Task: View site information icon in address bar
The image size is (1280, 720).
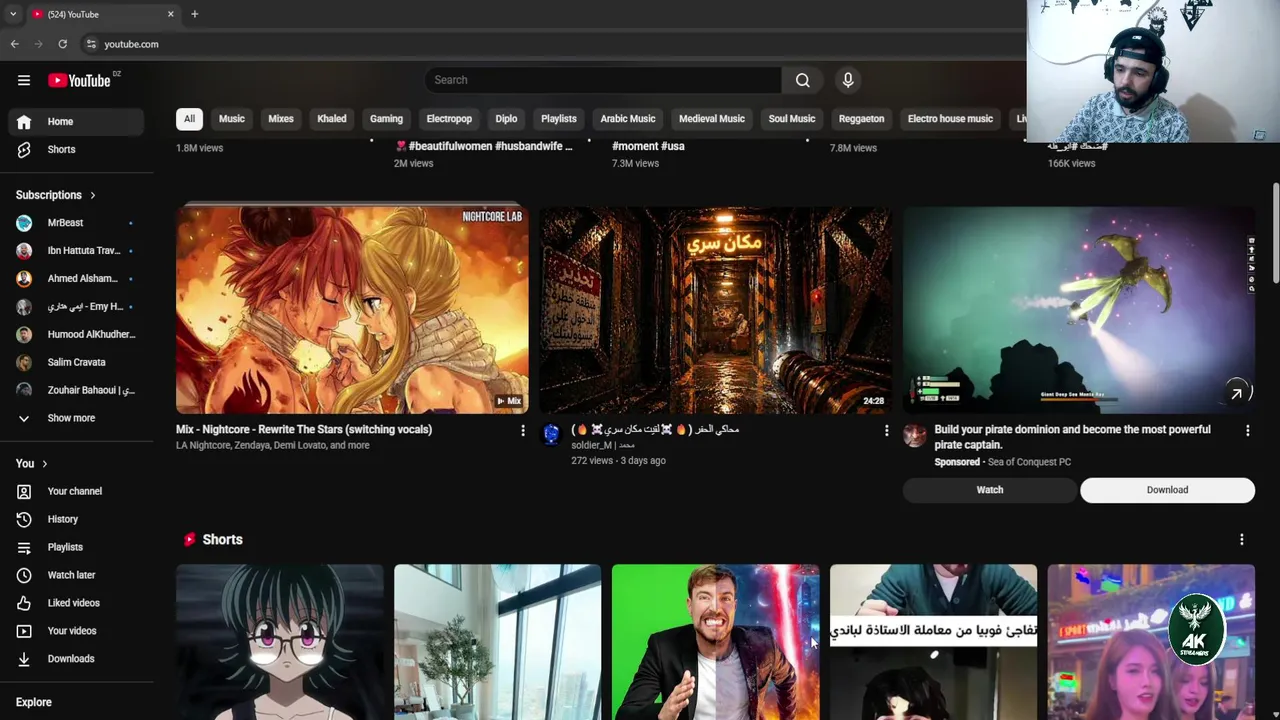Action: coord(91,44)
